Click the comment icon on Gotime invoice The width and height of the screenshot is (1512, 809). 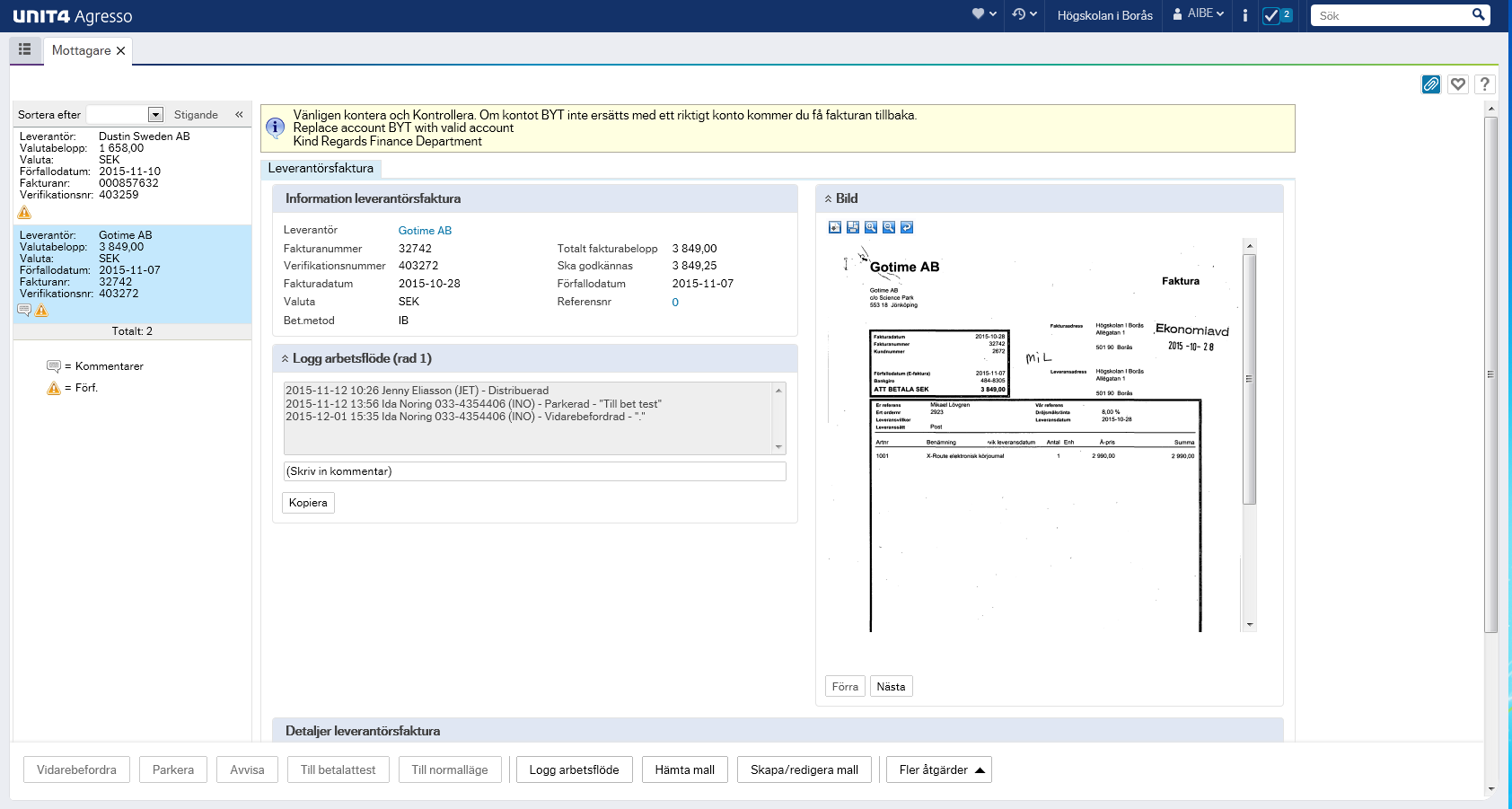(x=24, y=311)
